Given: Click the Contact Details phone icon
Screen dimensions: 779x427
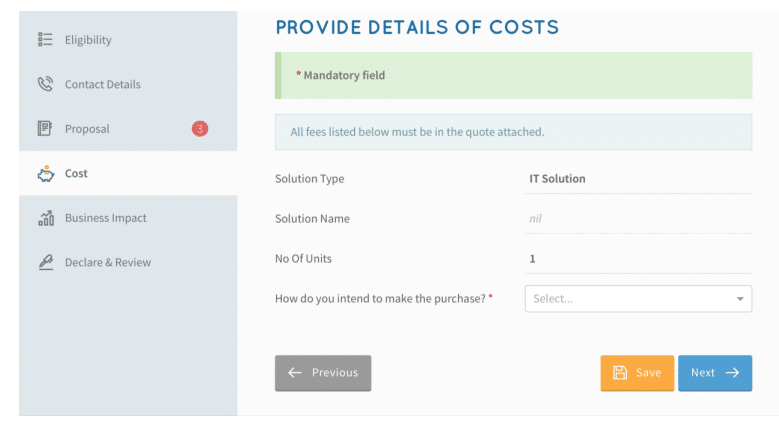Looking at the screenshot, I should [x=45, y=84].
